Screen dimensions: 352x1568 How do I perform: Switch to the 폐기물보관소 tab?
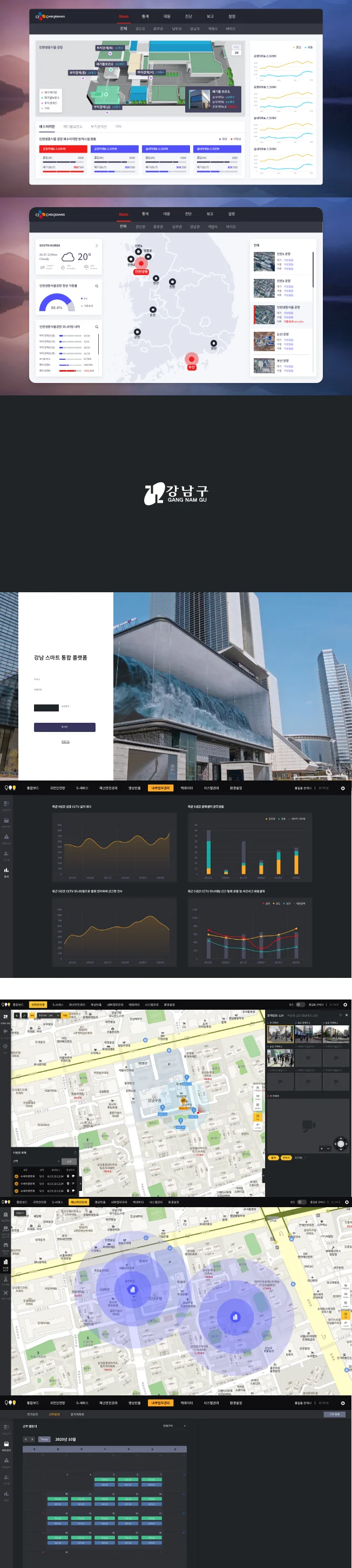73,127
